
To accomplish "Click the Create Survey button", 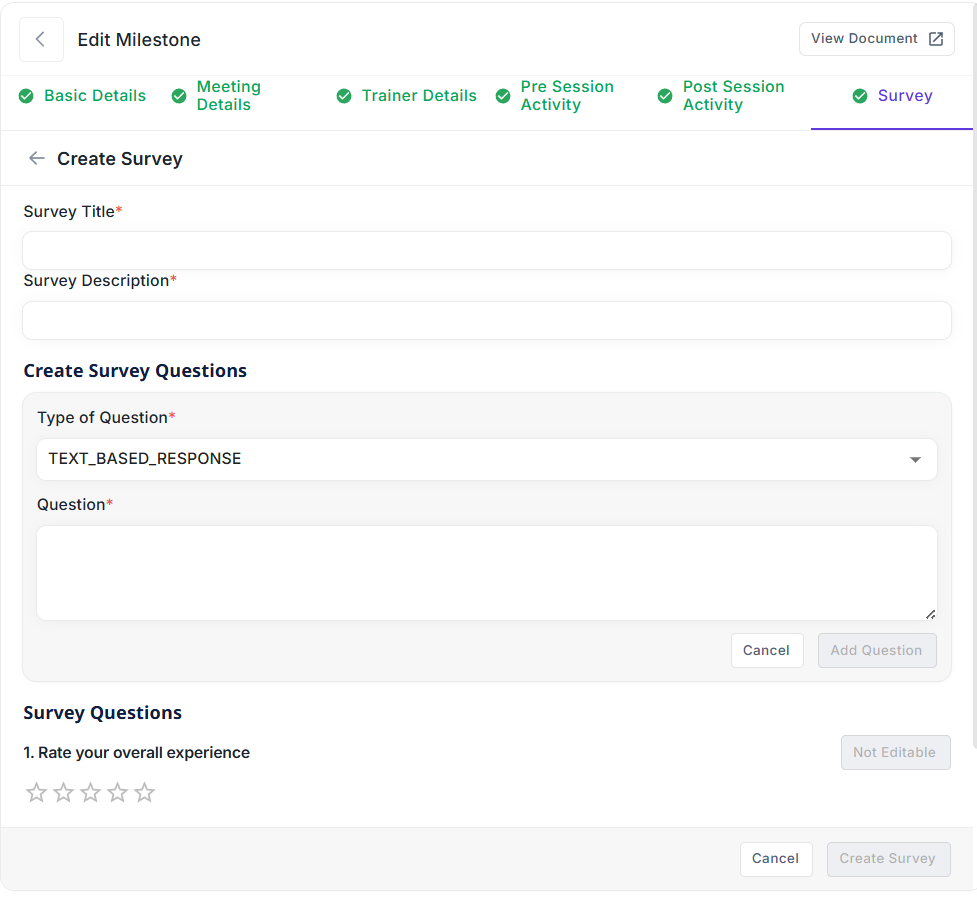I will tap(887, 858).
